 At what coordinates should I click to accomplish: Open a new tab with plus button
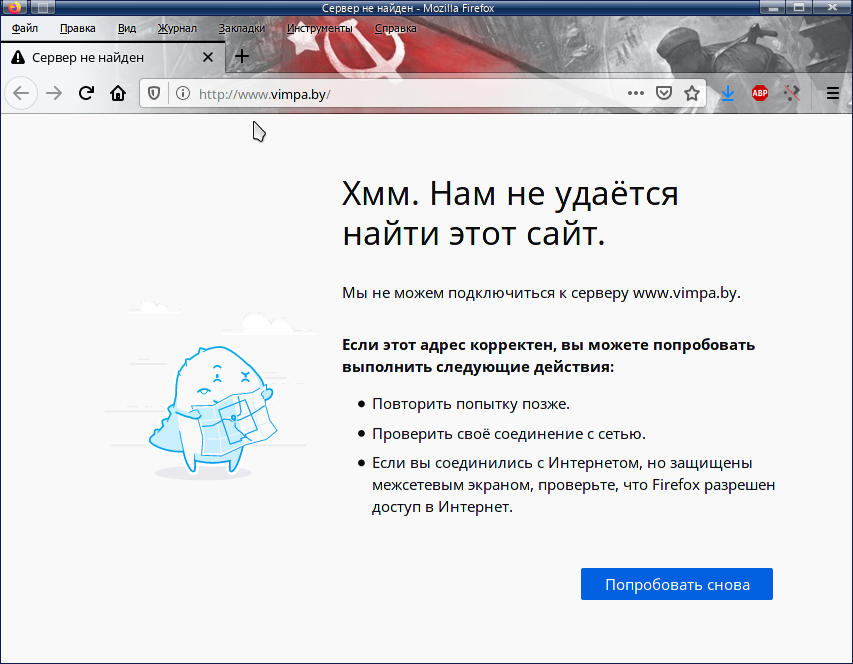coord(242,56)
